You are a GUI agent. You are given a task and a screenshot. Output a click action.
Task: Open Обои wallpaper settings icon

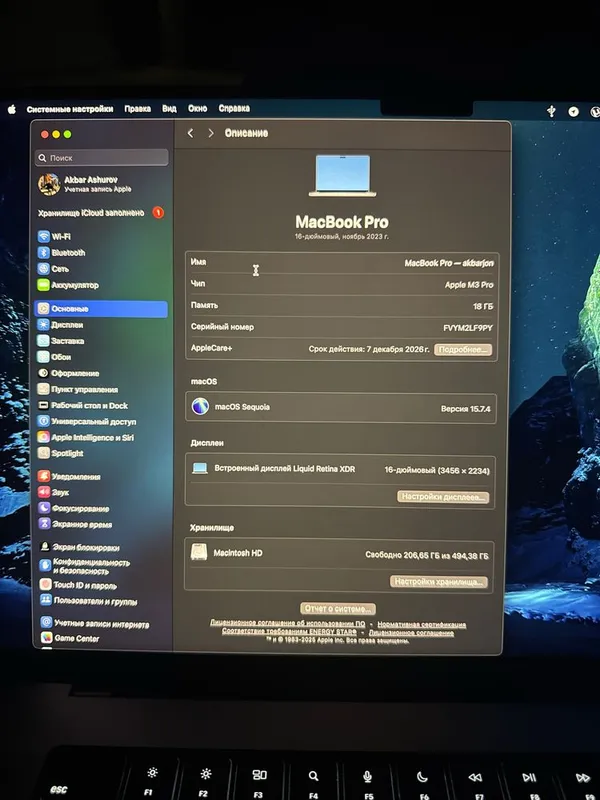[43, 357]
